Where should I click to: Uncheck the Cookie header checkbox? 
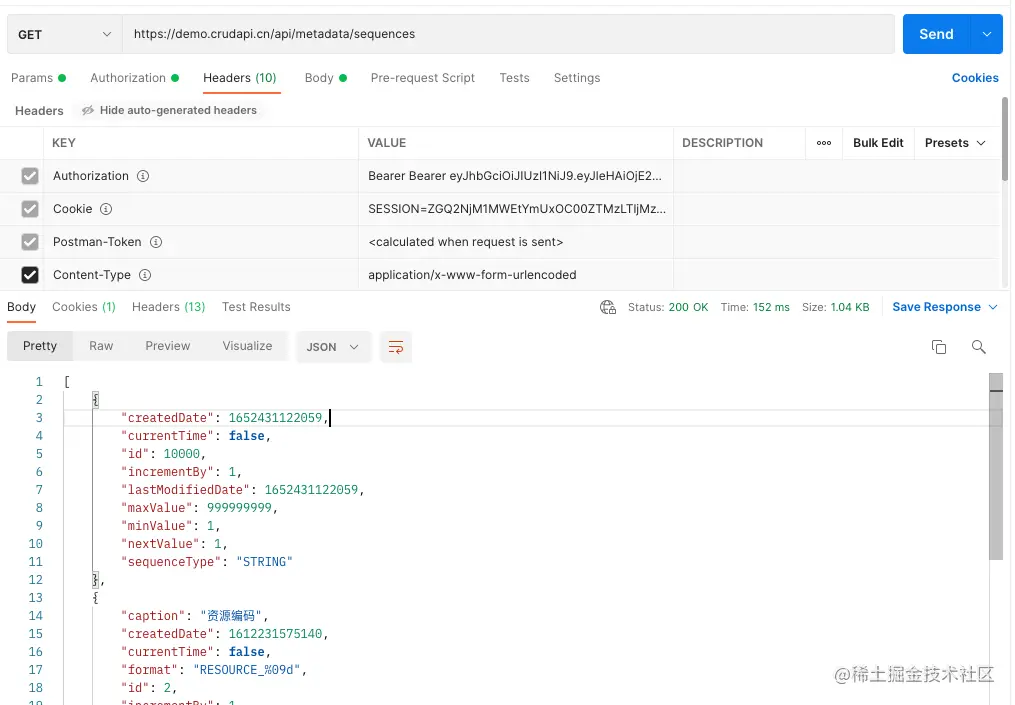[30, 209]
